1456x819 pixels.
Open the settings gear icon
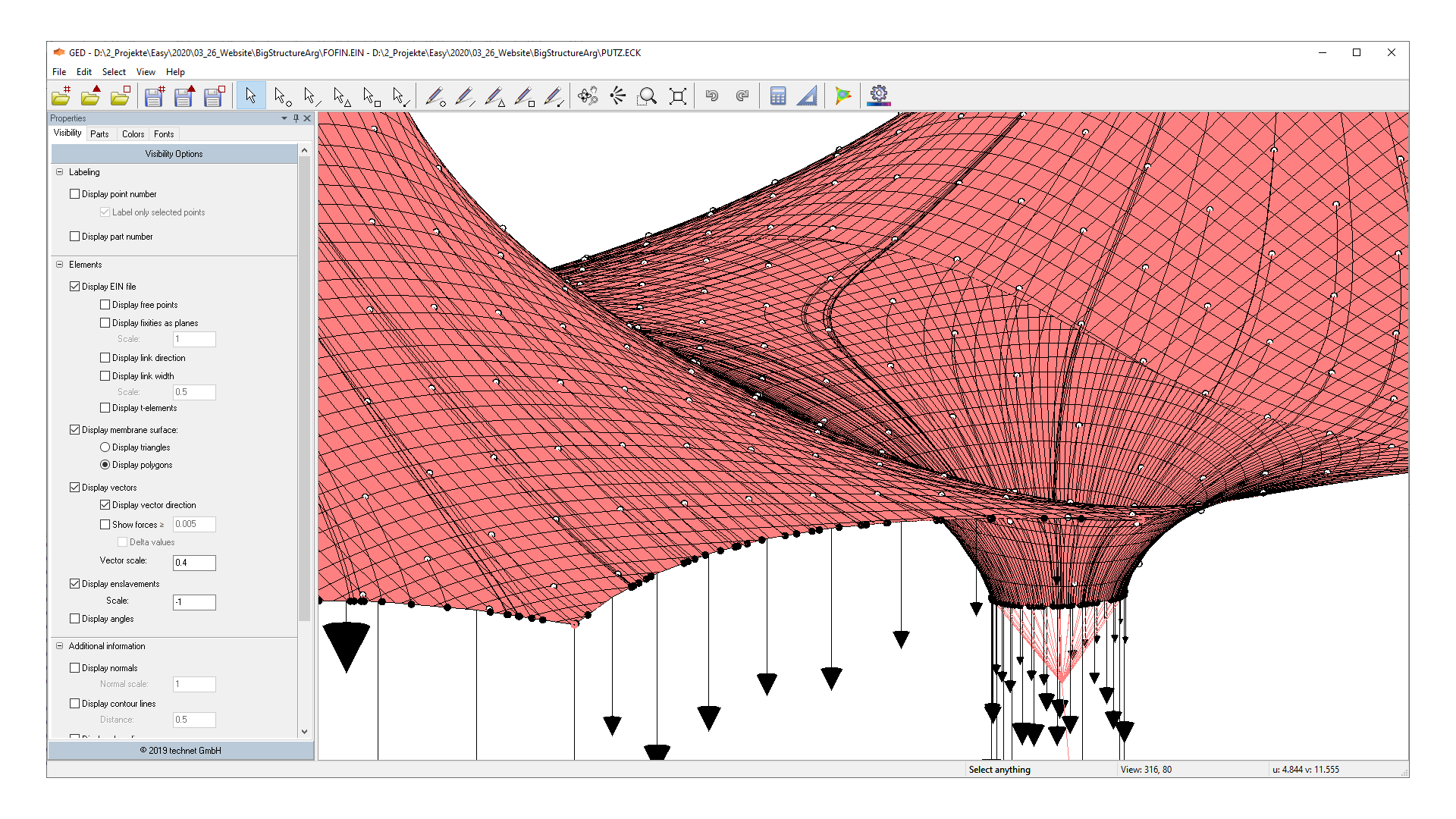point(878,96)
